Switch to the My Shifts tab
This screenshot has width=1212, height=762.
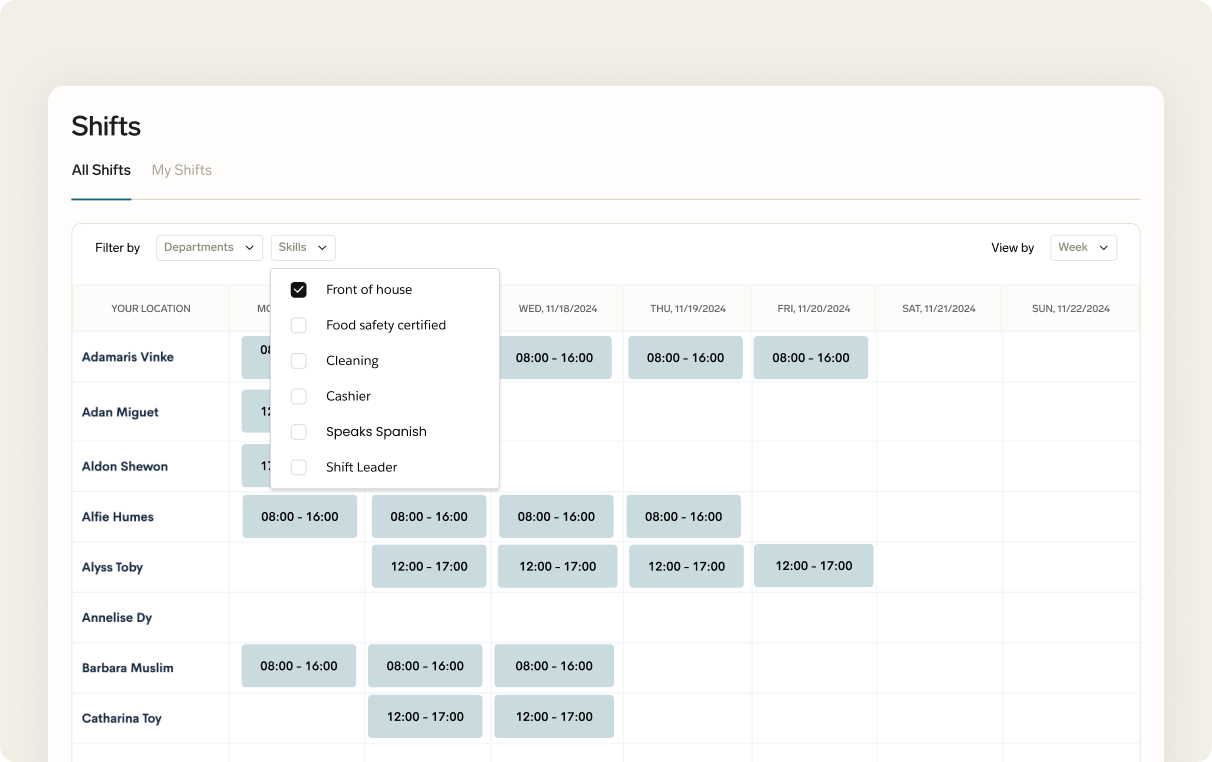[x=181, y=170]
